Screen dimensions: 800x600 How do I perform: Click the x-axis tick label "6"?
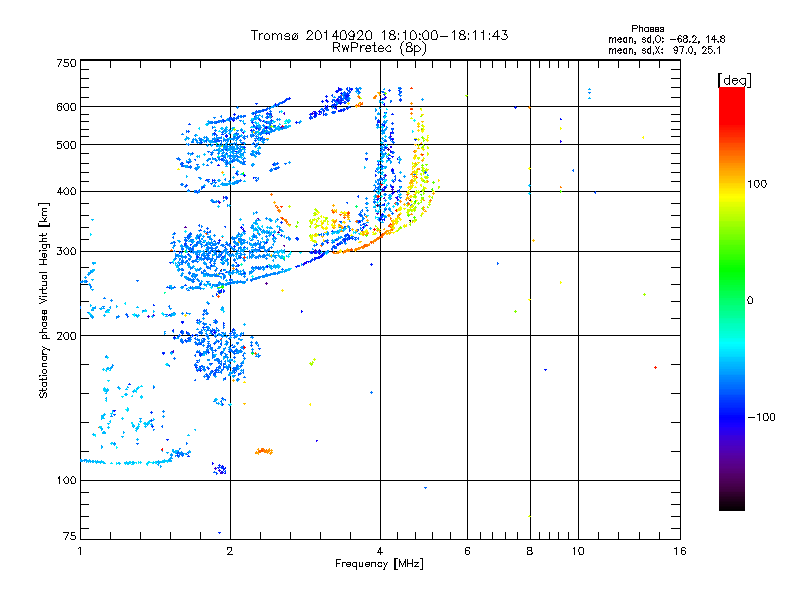[x=467, y=551]
